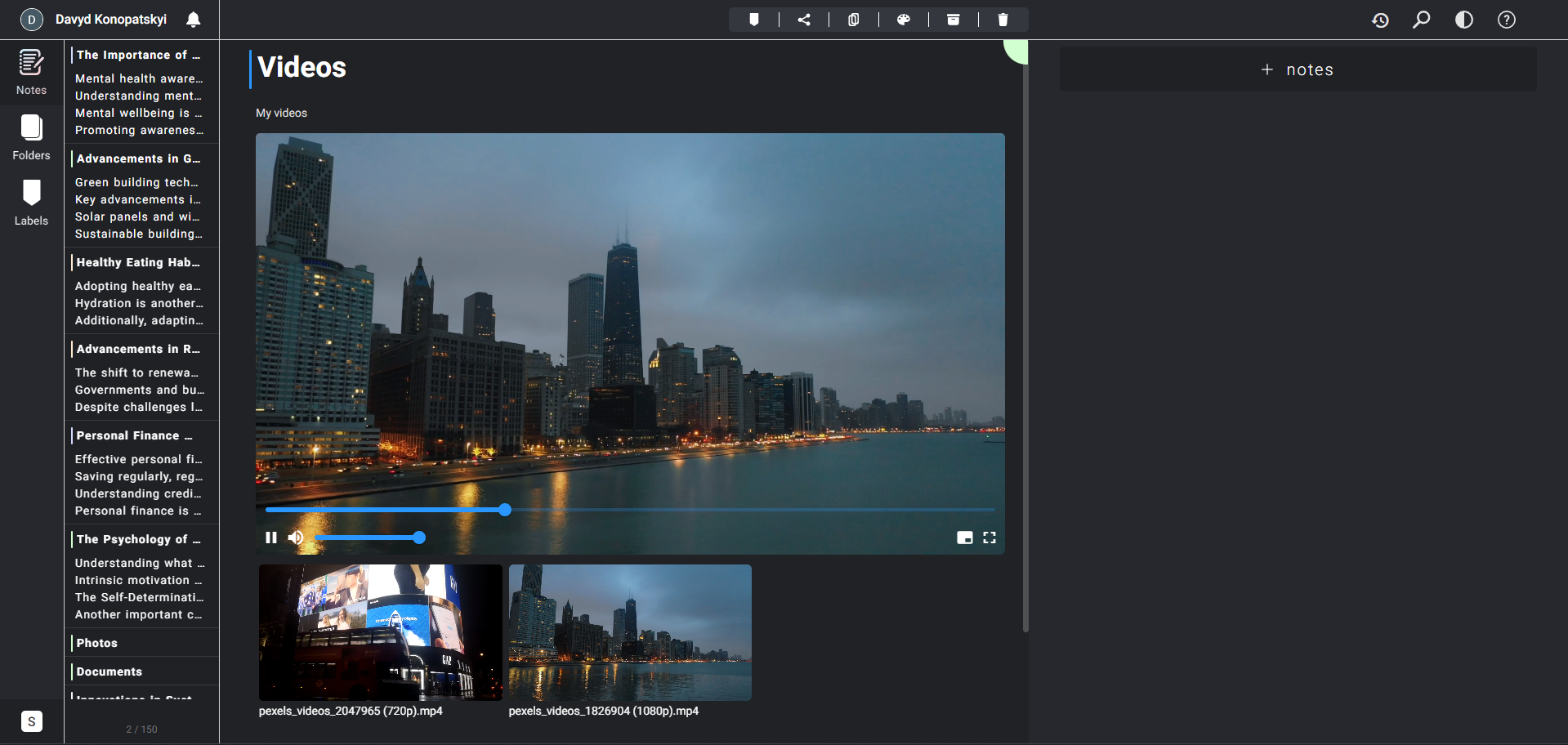Pause the playing video
Image resolution: width=1568 pixels, height=745 pixels.
tap(271, 538)
